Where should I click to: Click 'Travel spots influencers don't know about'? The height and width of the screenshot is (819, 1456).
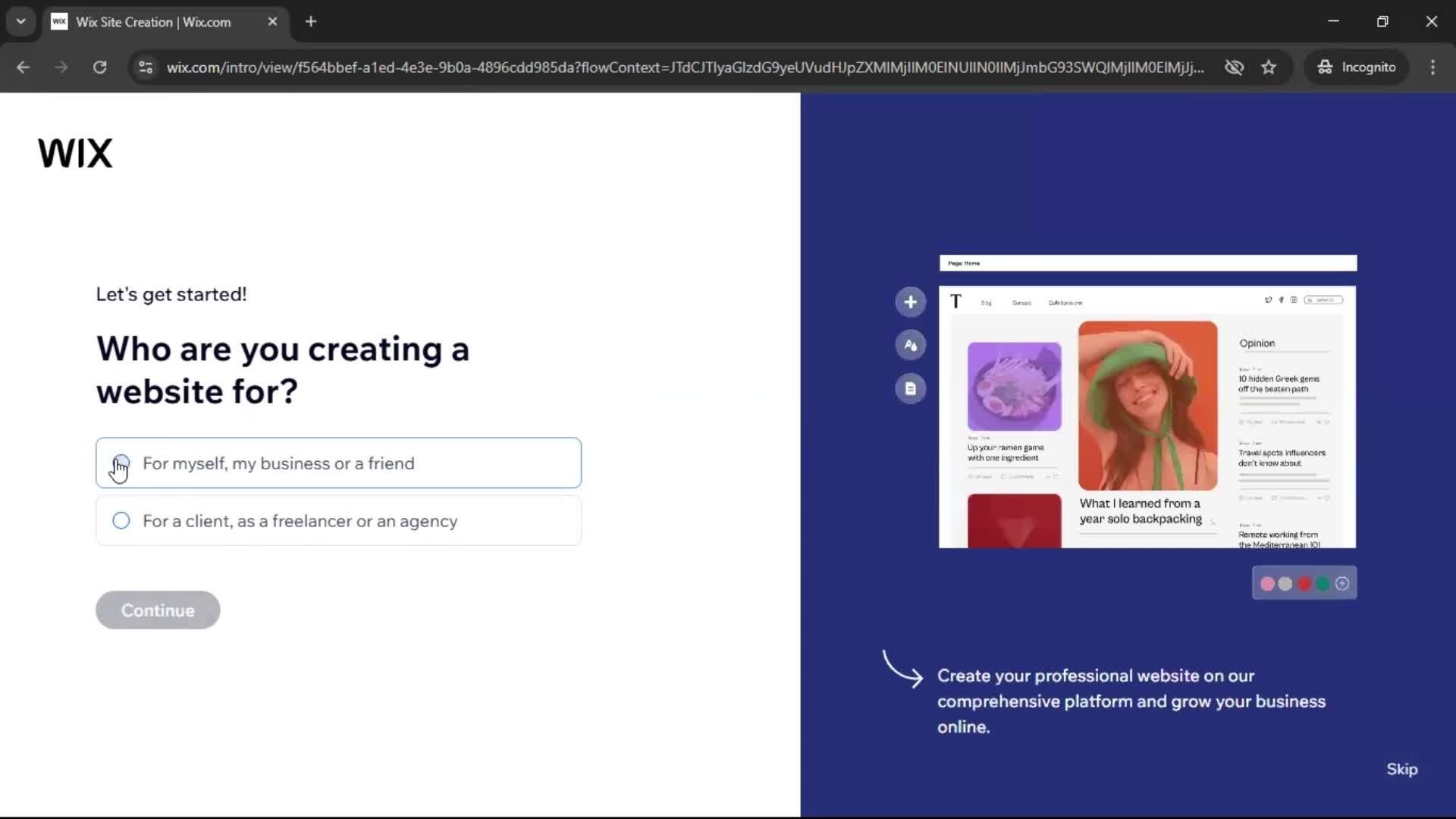[x=1282, y=458]
